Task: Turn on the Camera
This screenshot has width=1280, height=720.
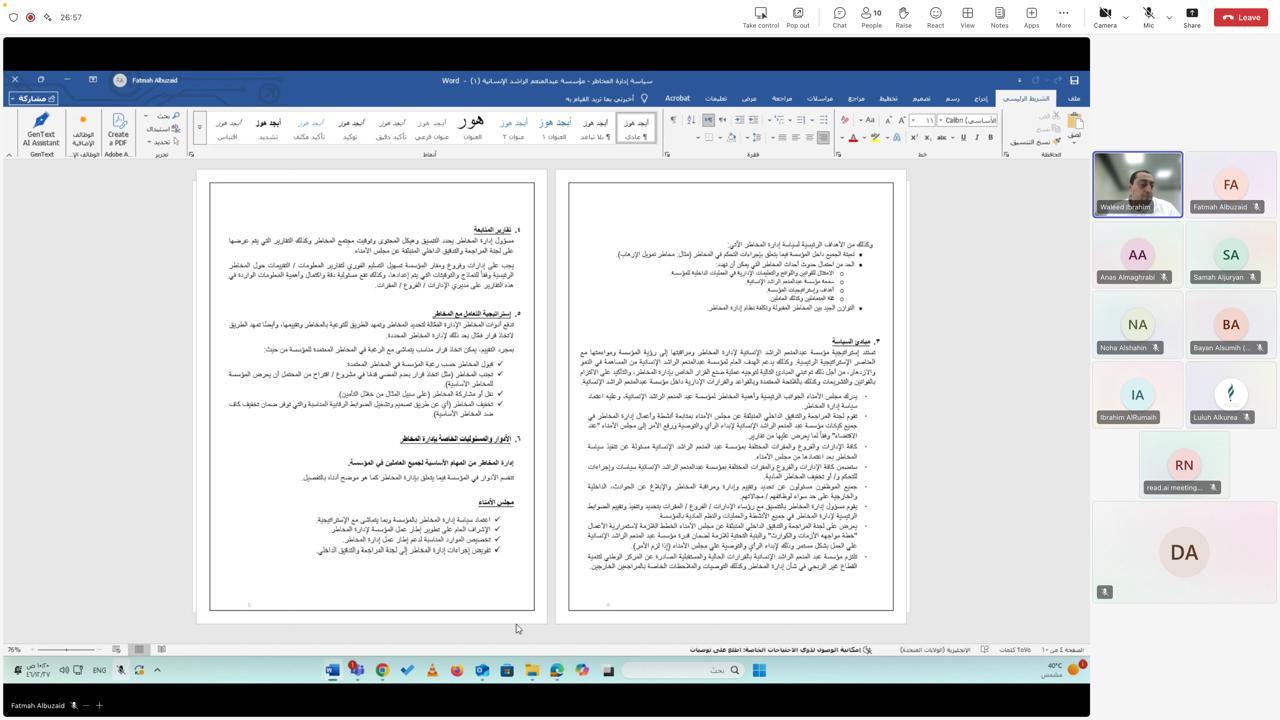Action: [x=1105, y=17]
